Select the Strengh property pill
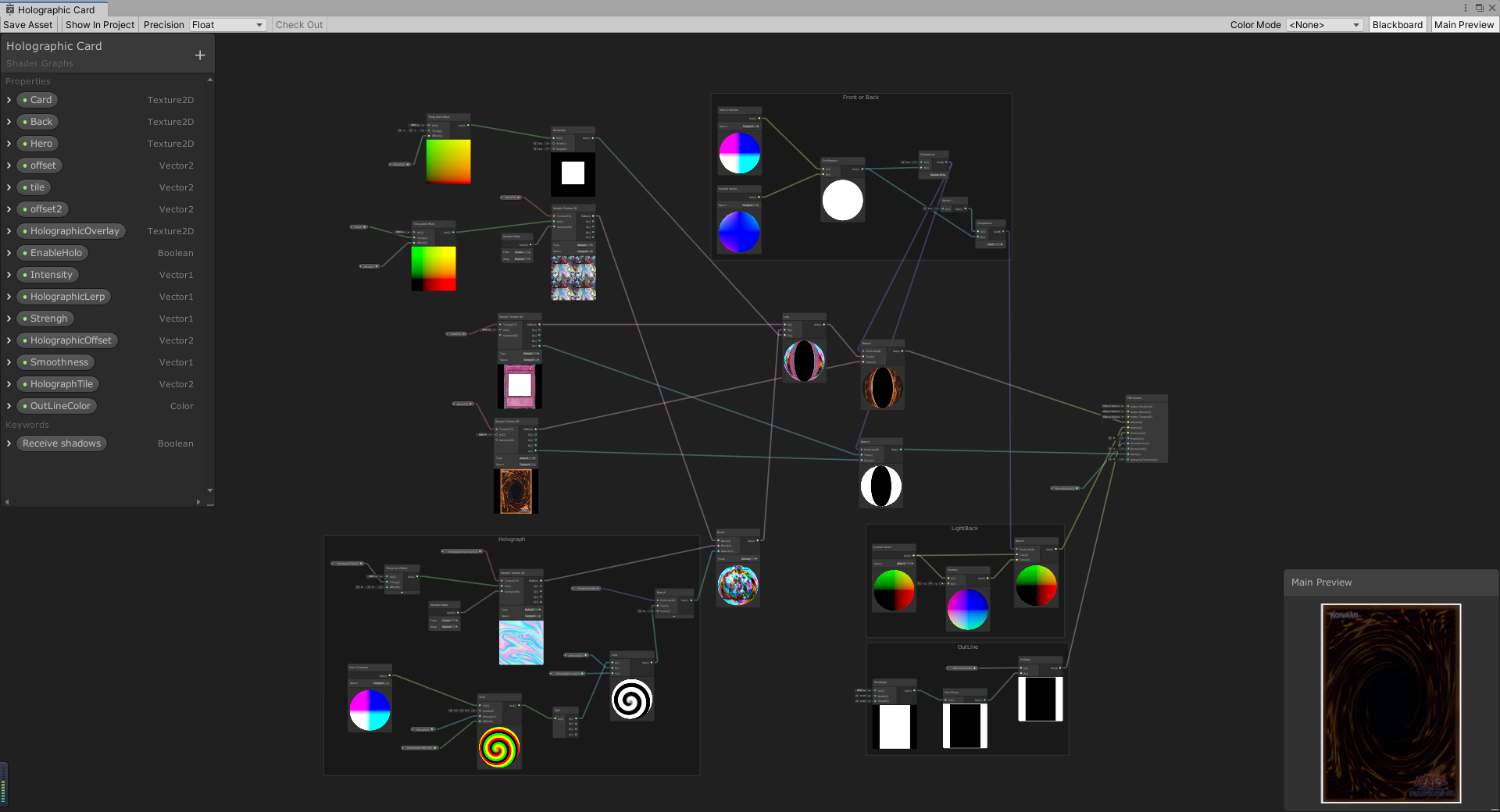Image resolution: width=1500 pixels, height=812 pixels. 45,319
